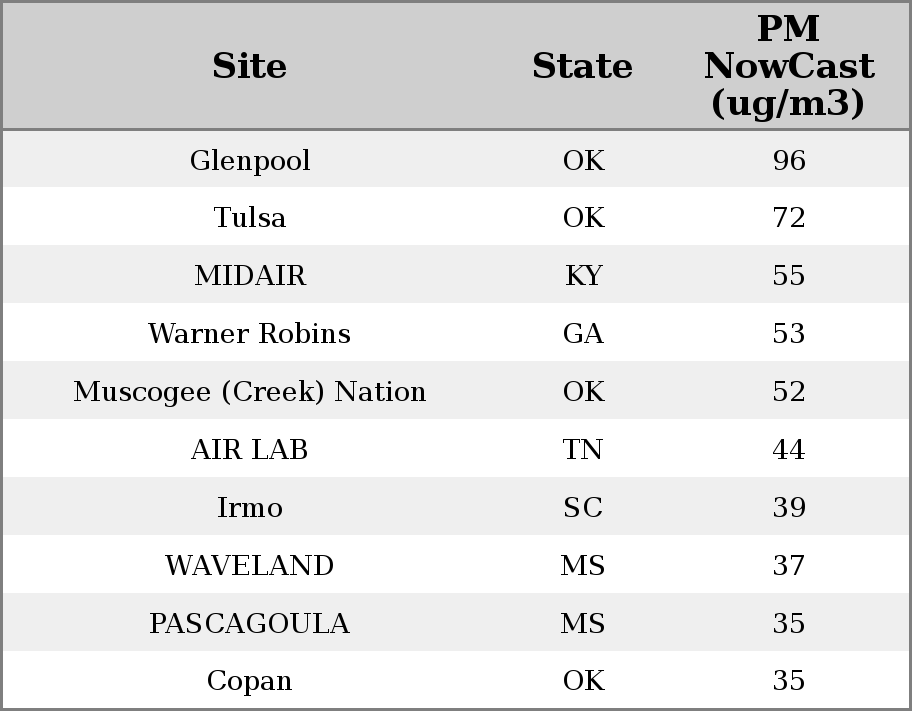Select the AIR LAB cell
Screen dimensions: 912x711
click(250, 450)
